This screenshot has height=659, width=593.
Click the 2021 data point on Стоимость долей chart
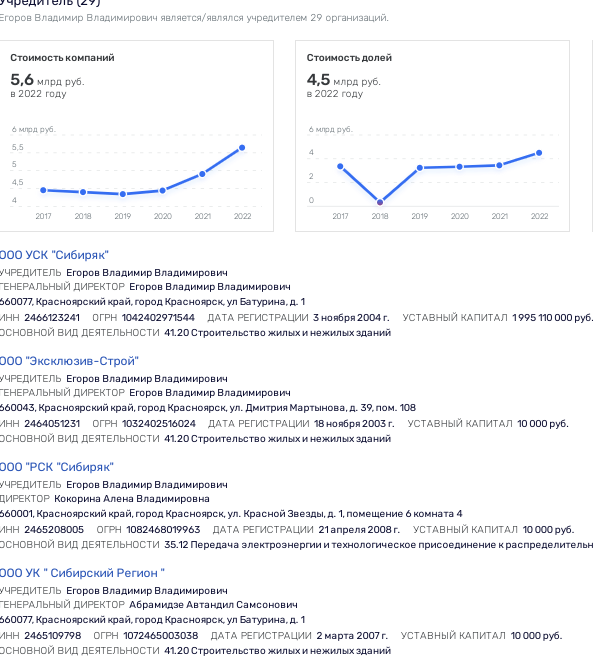499,165
